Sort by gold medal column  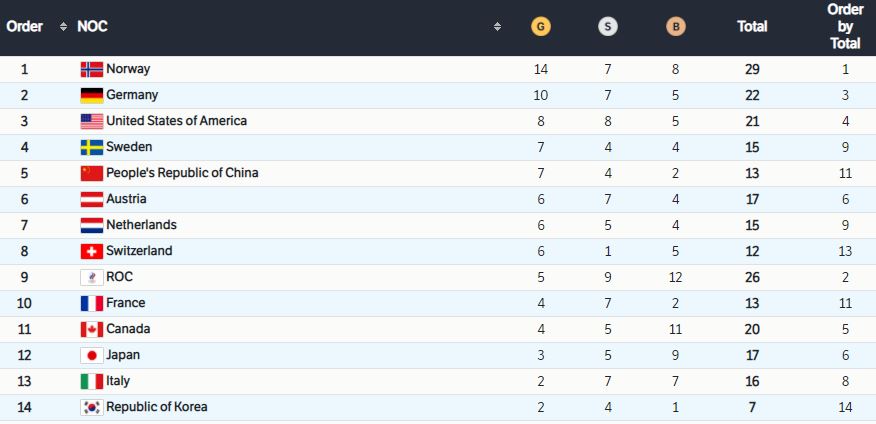(541, 27)
